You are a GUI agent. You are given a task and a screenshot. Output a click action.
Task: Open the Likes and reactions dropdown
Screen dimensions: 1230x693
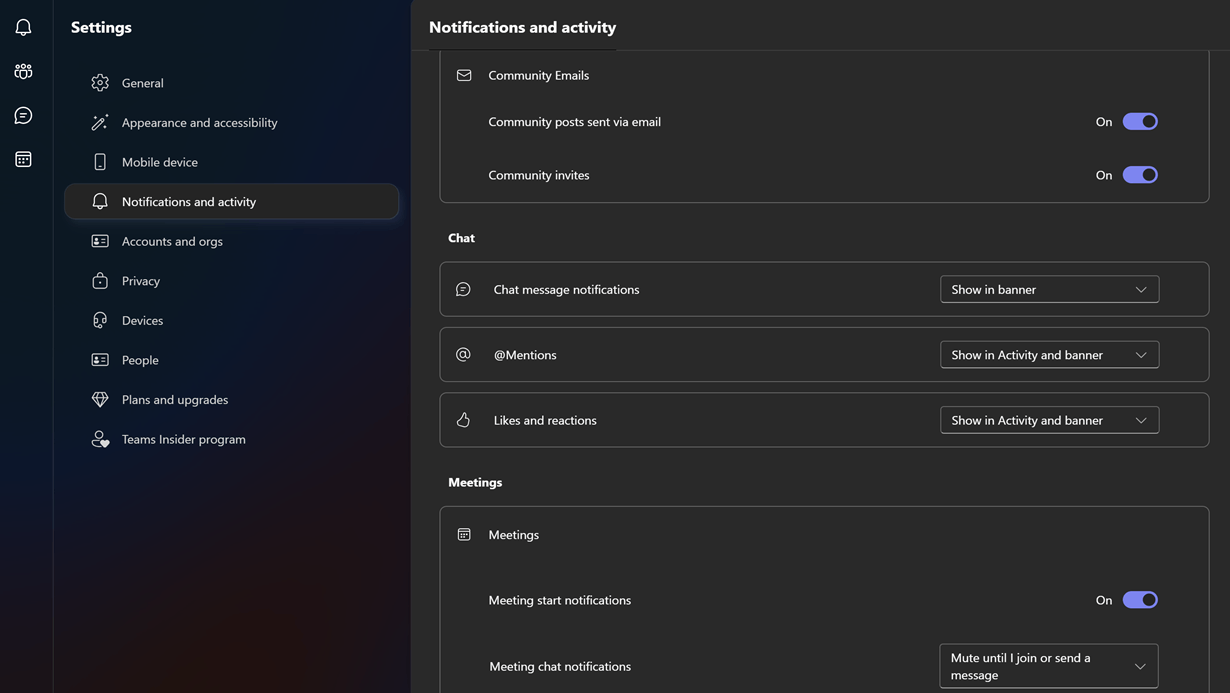(1049, 420)
